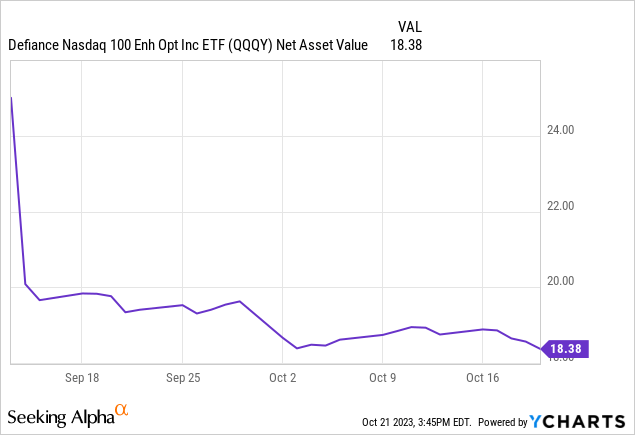Click the VAL column header
The image size is (635, 435).
410,27
